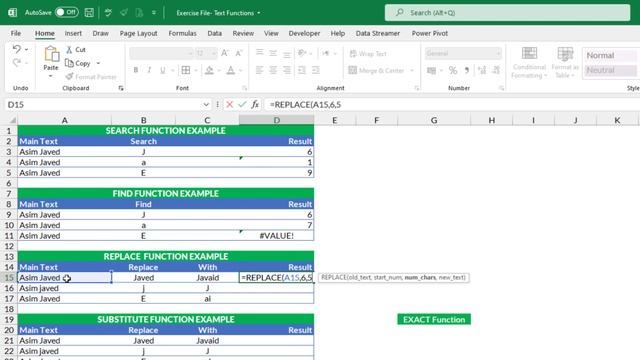Toggle Bold formatting
This screenshot has width=640, height=360.
click(x=136, y=70)
